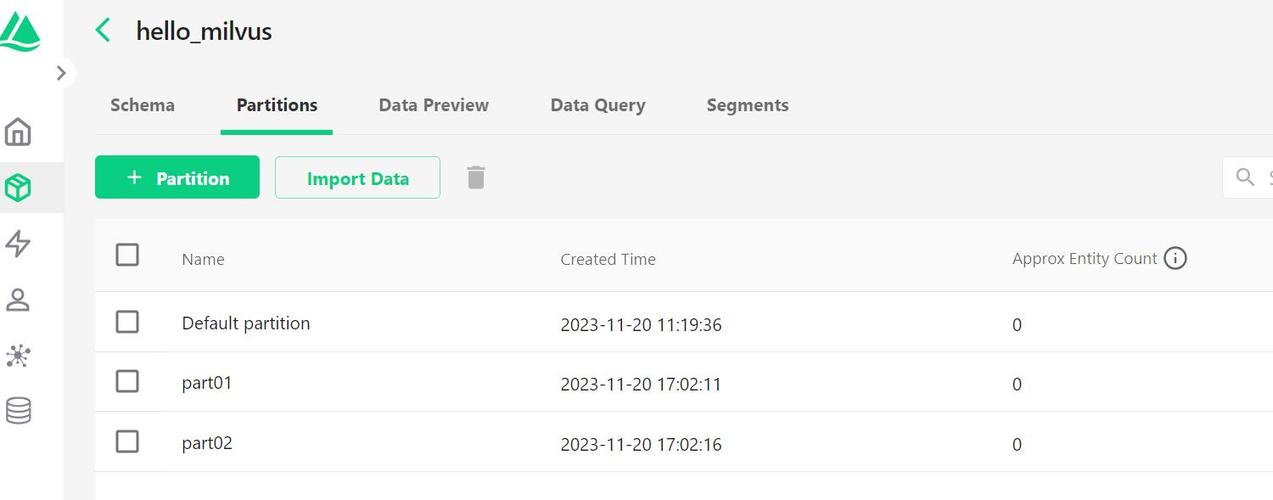Open the home overview icon in sidebar
The image size is (1273, 500).
pyautogui.click(x=18, y=132)
